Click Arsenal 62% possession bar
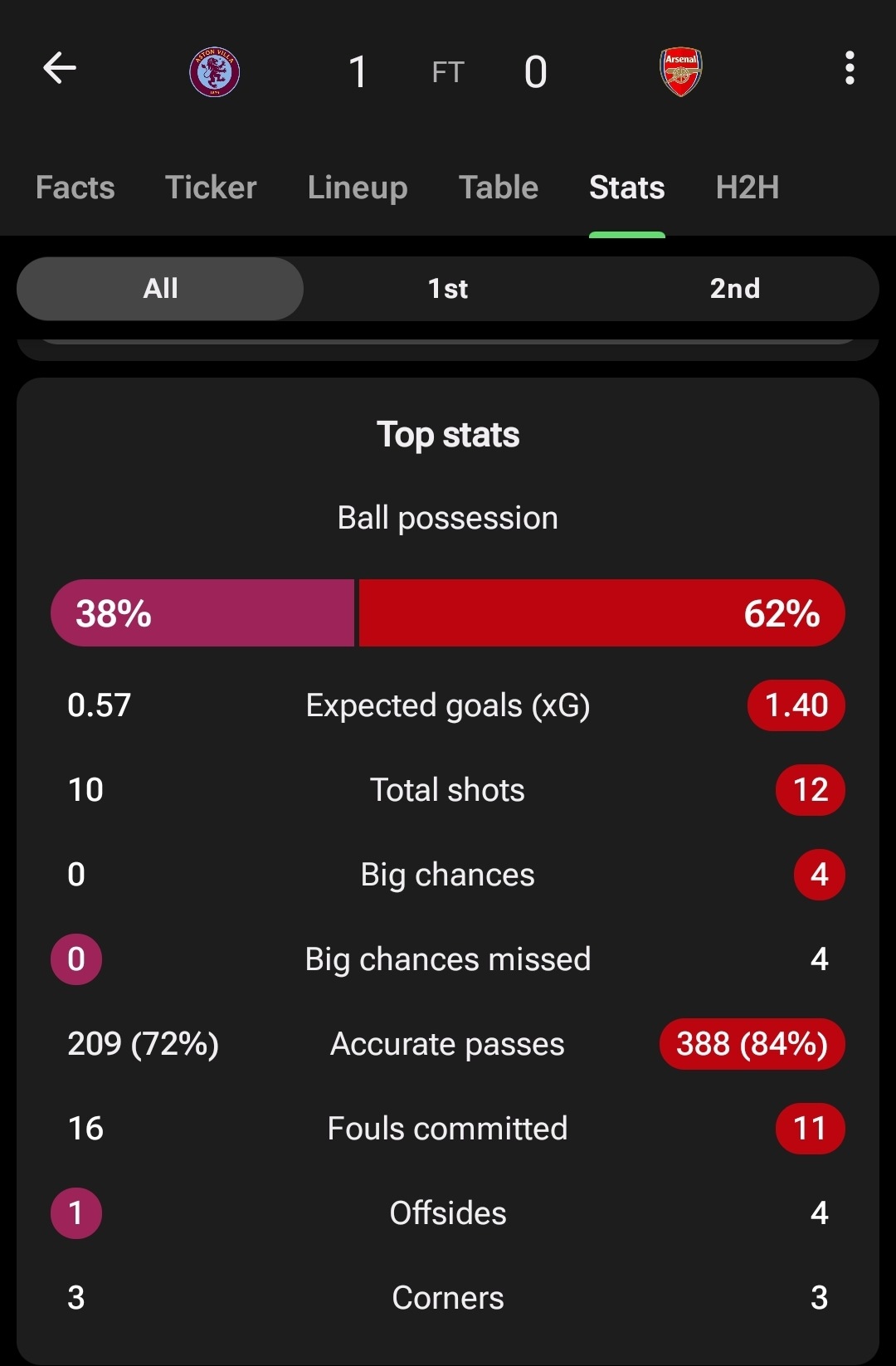 pyautogui.click(x=602, y=613)
